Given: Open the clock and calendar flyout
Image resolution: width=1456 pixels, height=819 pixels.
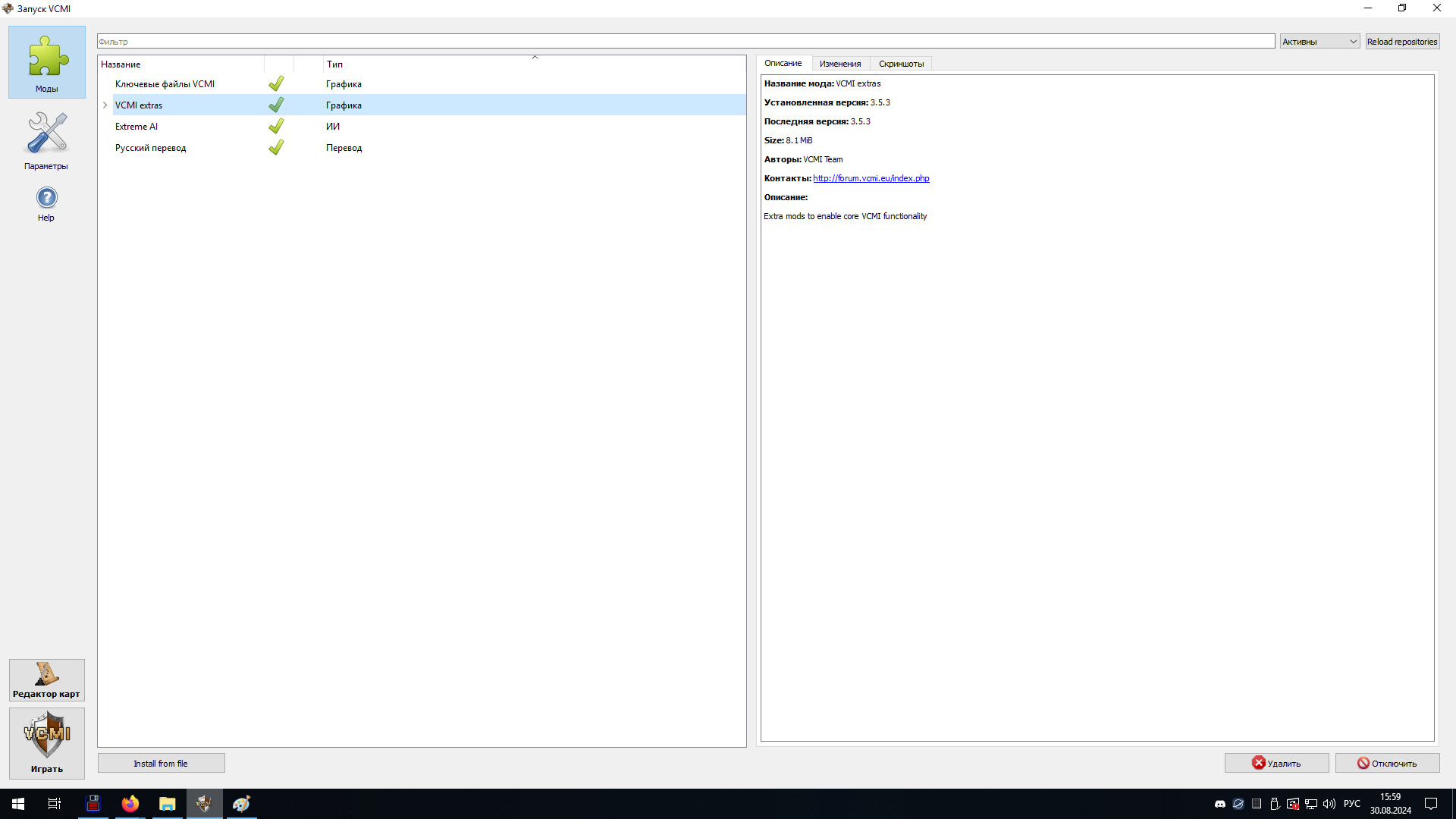Looking at the screenshot, I should (1391, 804).
